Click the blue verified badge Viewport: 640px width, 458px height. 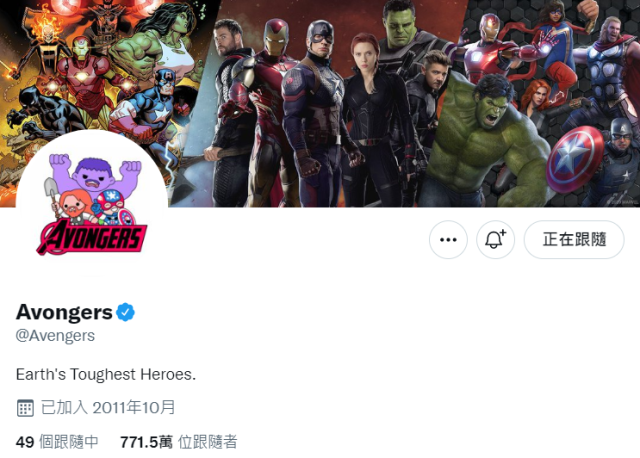click(x=125, y=312)
